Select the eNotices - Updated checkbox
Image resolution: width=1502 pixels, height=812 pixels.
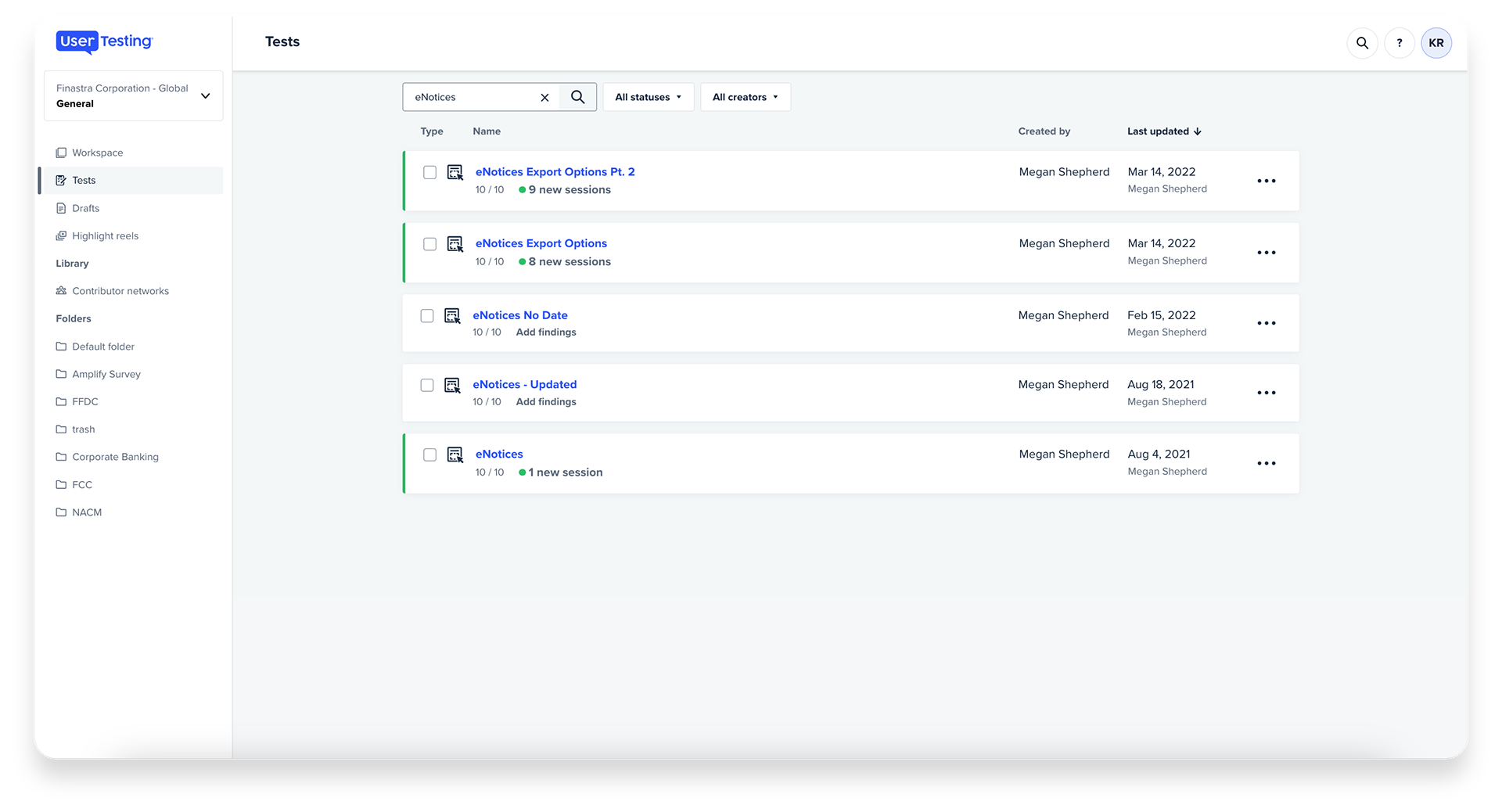click(x=427, y=386)
